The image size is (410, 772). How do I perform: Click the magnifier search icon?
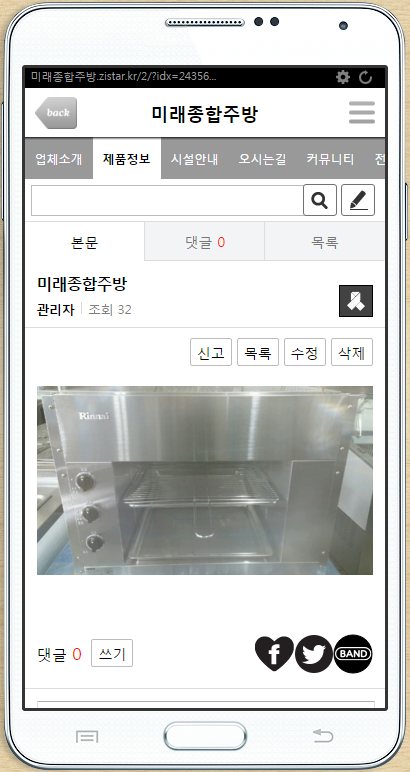(x=320, y=200)
